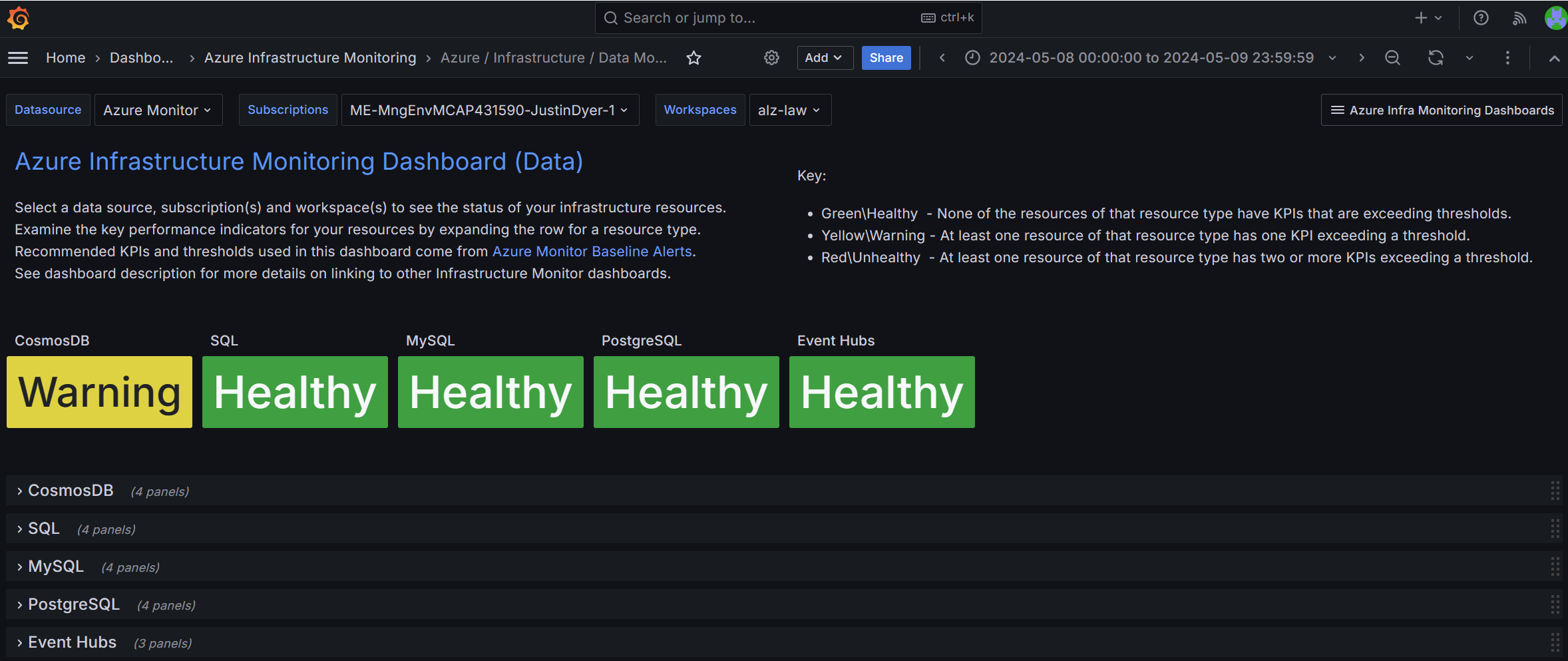The height and width of the screenshot is (661, 1568).
Task: Open the help question mark menu
Action: (x=1481, y=18)
